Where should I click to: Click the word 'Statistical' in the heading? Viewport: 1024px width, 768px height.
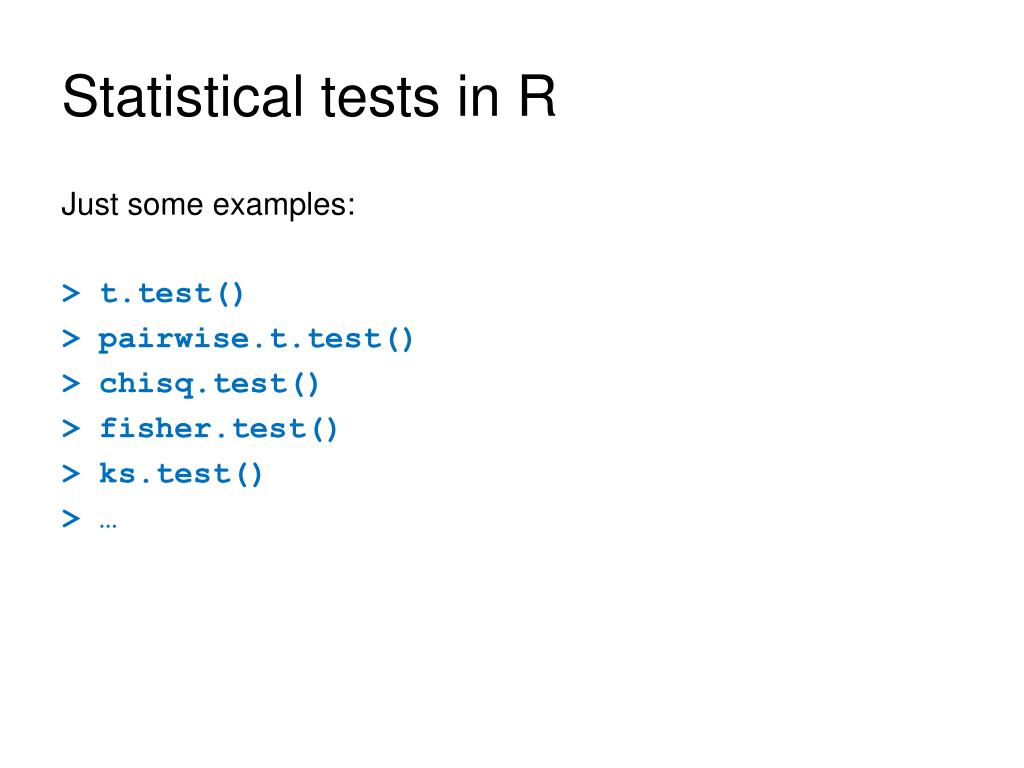[x=183, y=96]
